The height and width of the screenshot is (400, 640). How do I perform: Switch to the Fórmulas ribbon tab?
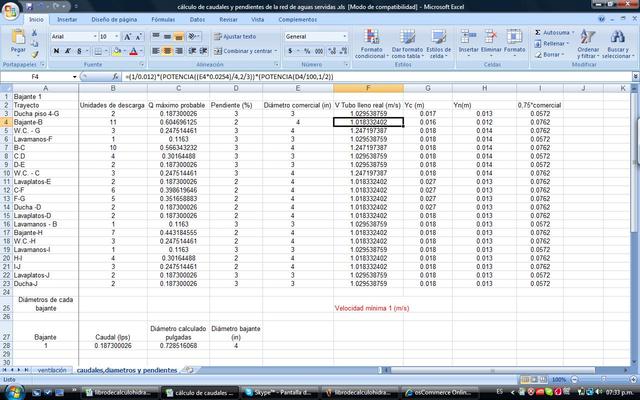[163, 20]
